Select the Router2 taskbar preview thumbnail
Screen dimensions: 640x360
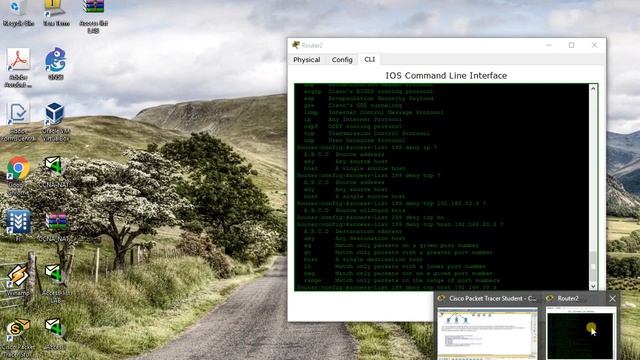[580, 334]
